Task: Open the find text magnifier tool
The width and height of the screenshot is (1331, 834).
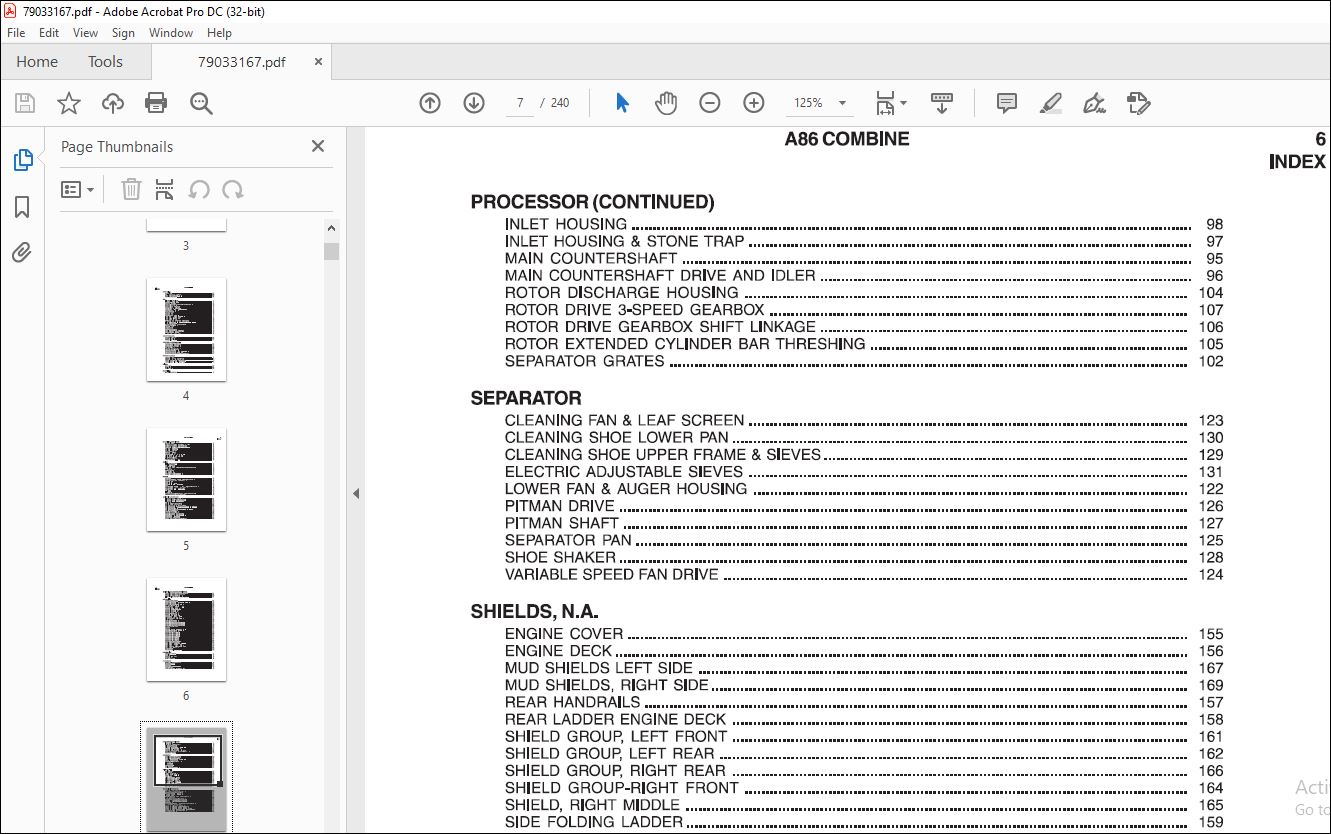Action: pyautogui.click(x=201, y=103)
